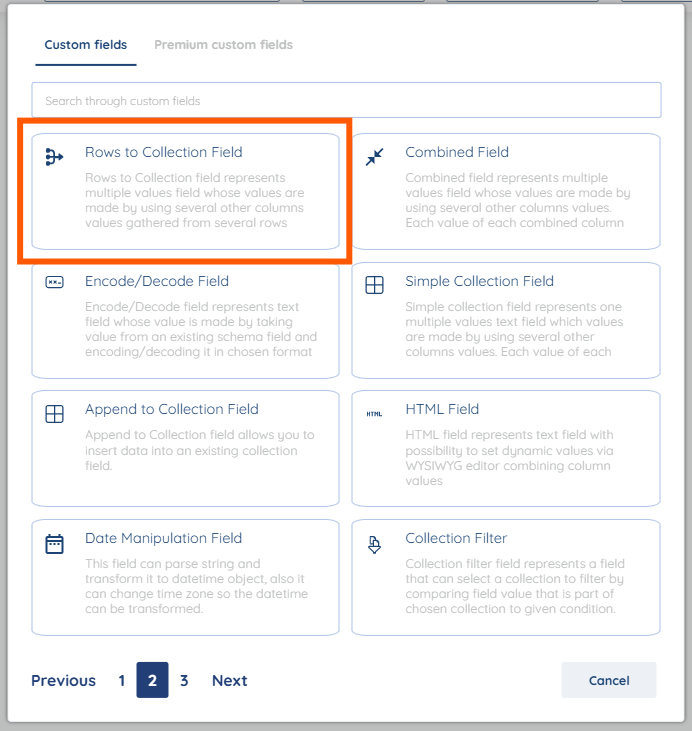Open Premium custom fields tab
Viewport: 692px width, 731px height.
[223, 45]
